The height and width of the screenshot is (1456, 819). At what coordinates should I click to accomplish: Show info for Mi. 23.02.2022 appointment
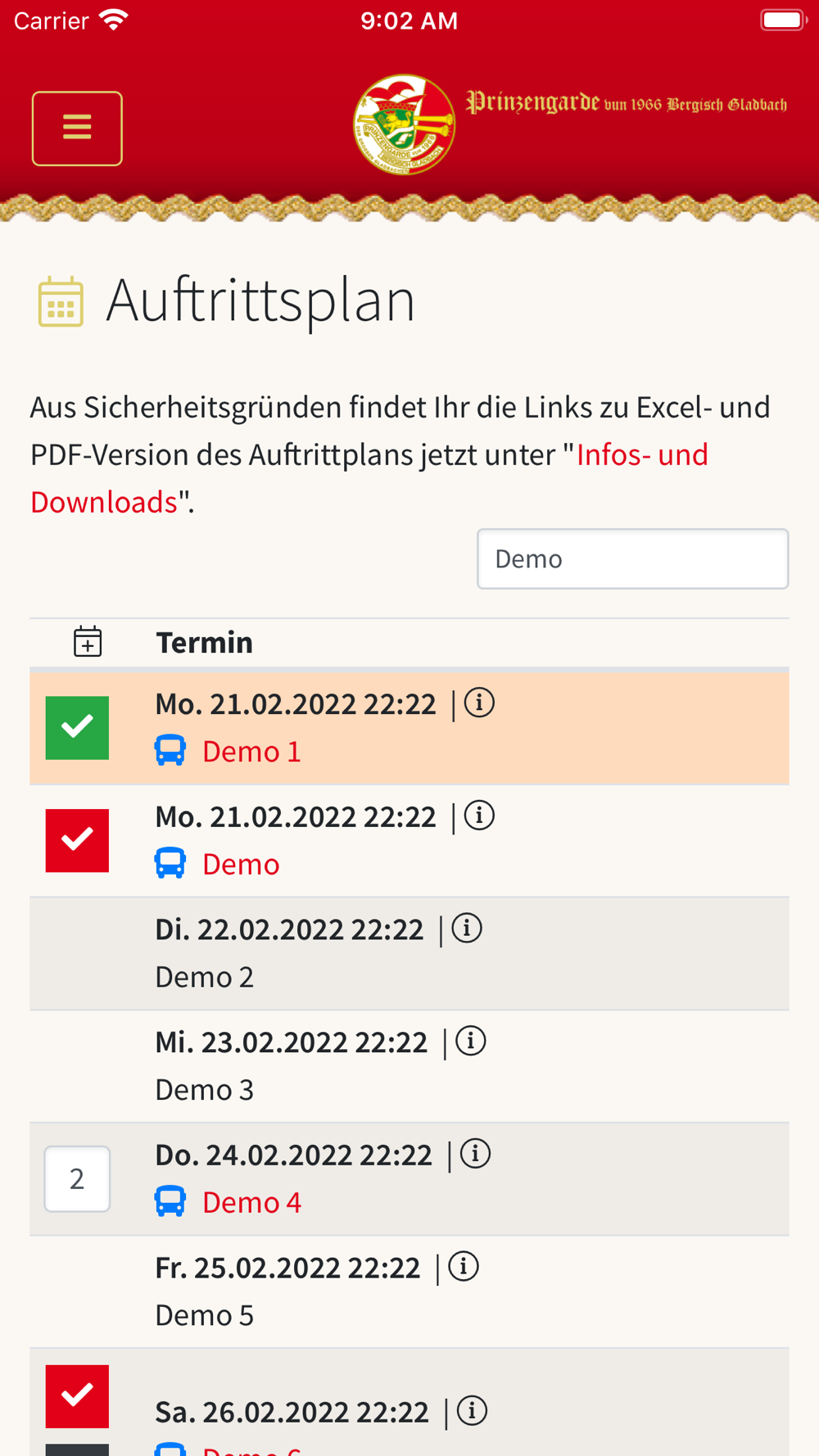point(471,1042)
